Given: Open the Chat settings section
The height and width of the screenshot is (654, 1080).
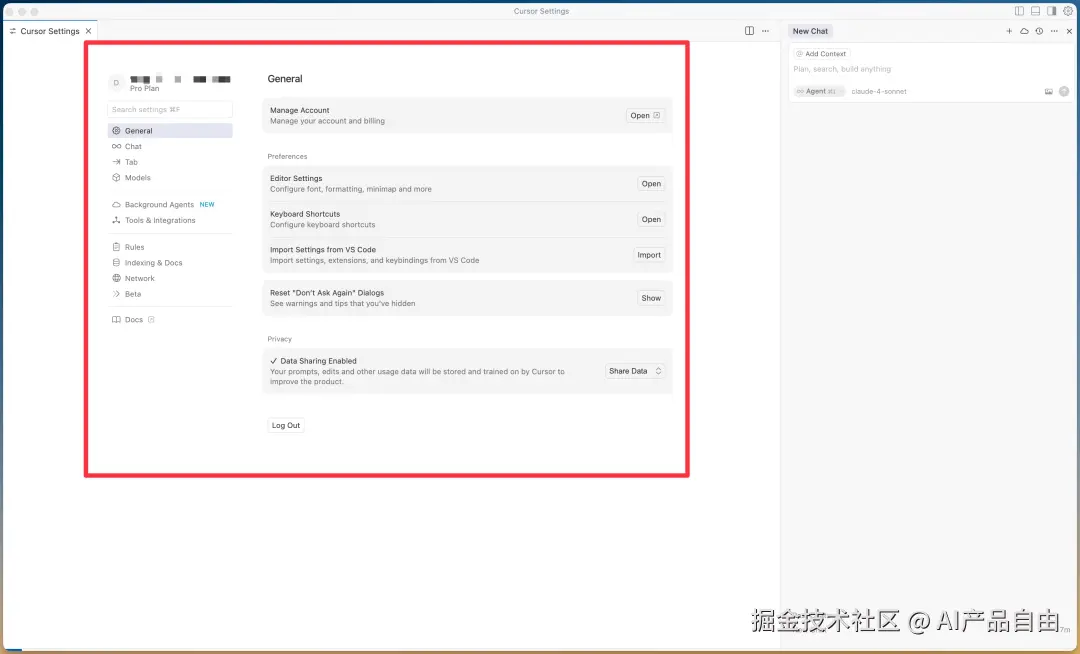Looking at the screenshot, I should (170, 147).
